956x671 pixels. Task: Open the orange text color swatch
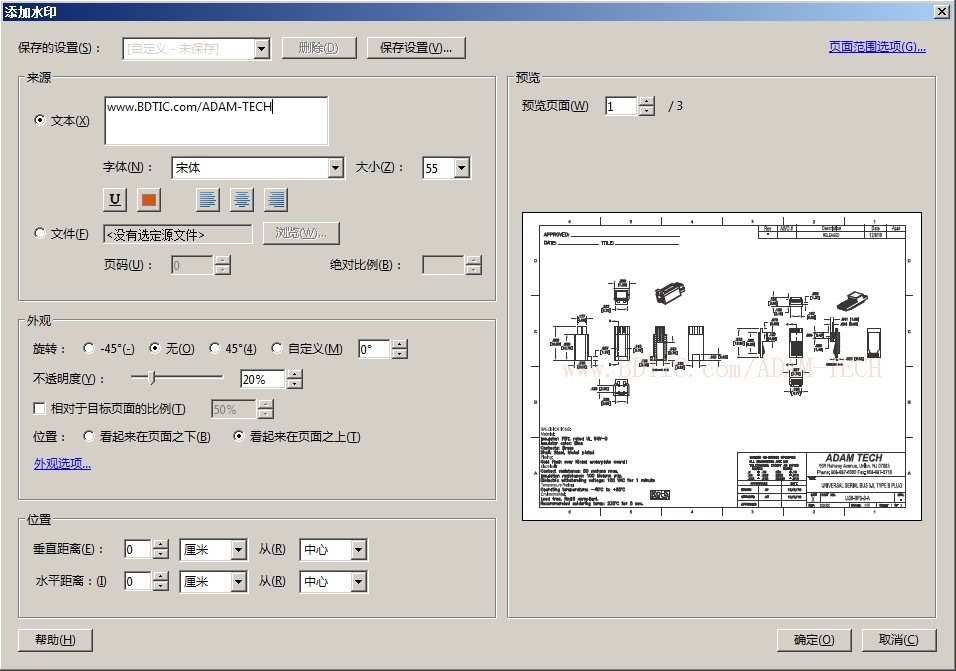pos(149,200)
